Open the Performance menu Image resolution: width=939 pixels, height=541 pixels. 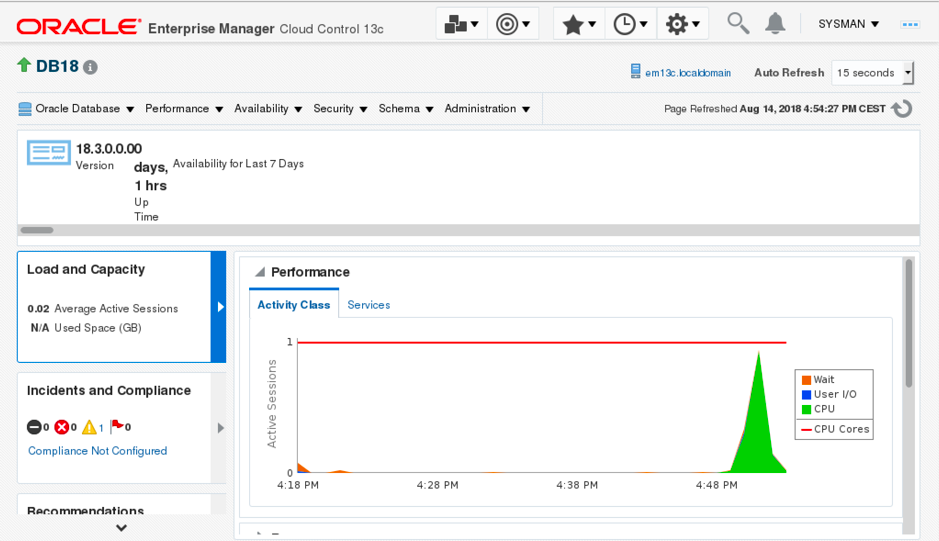point(184,109)
